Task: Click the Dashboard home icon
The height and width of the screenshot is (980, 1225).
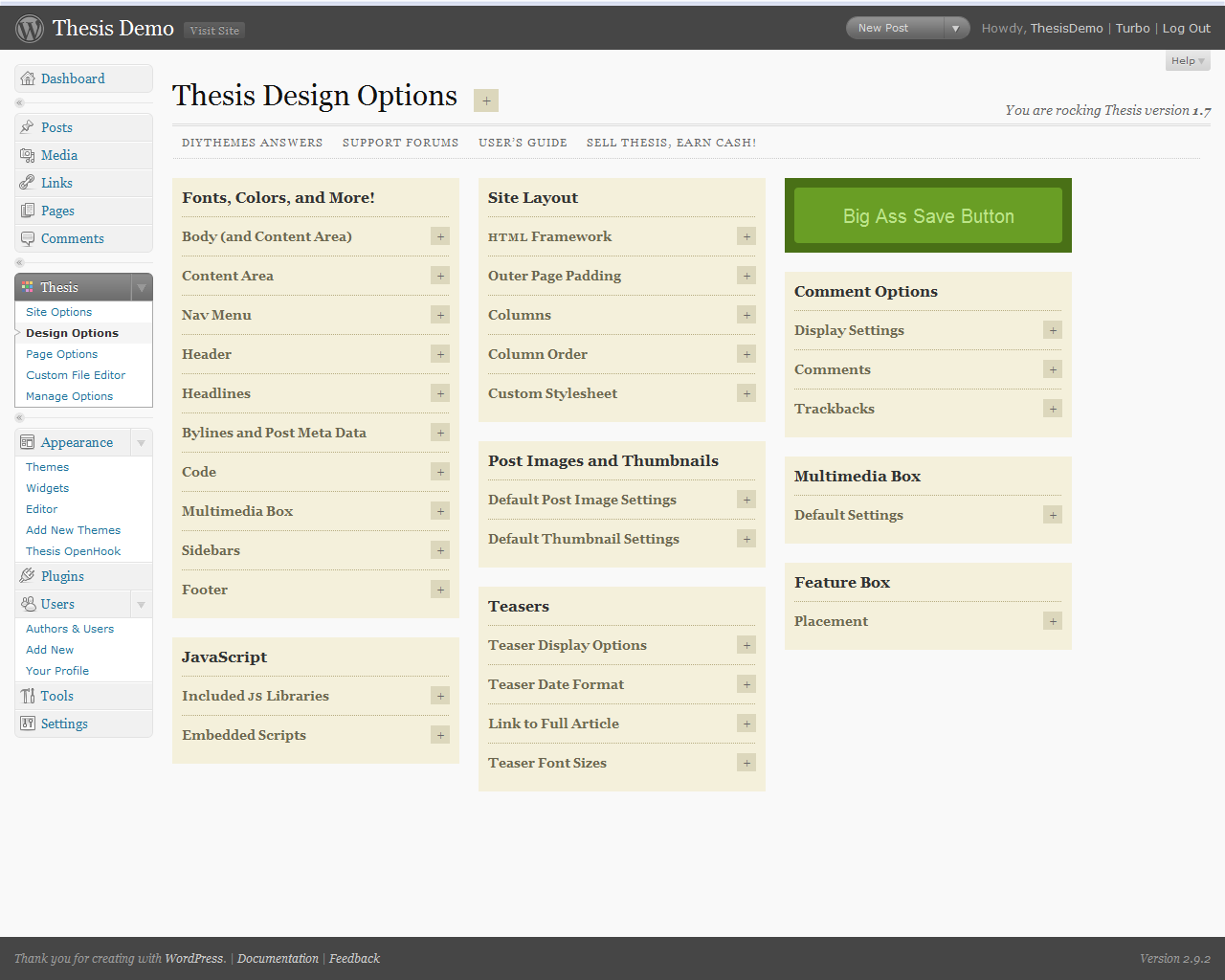Action: [28, 78]
